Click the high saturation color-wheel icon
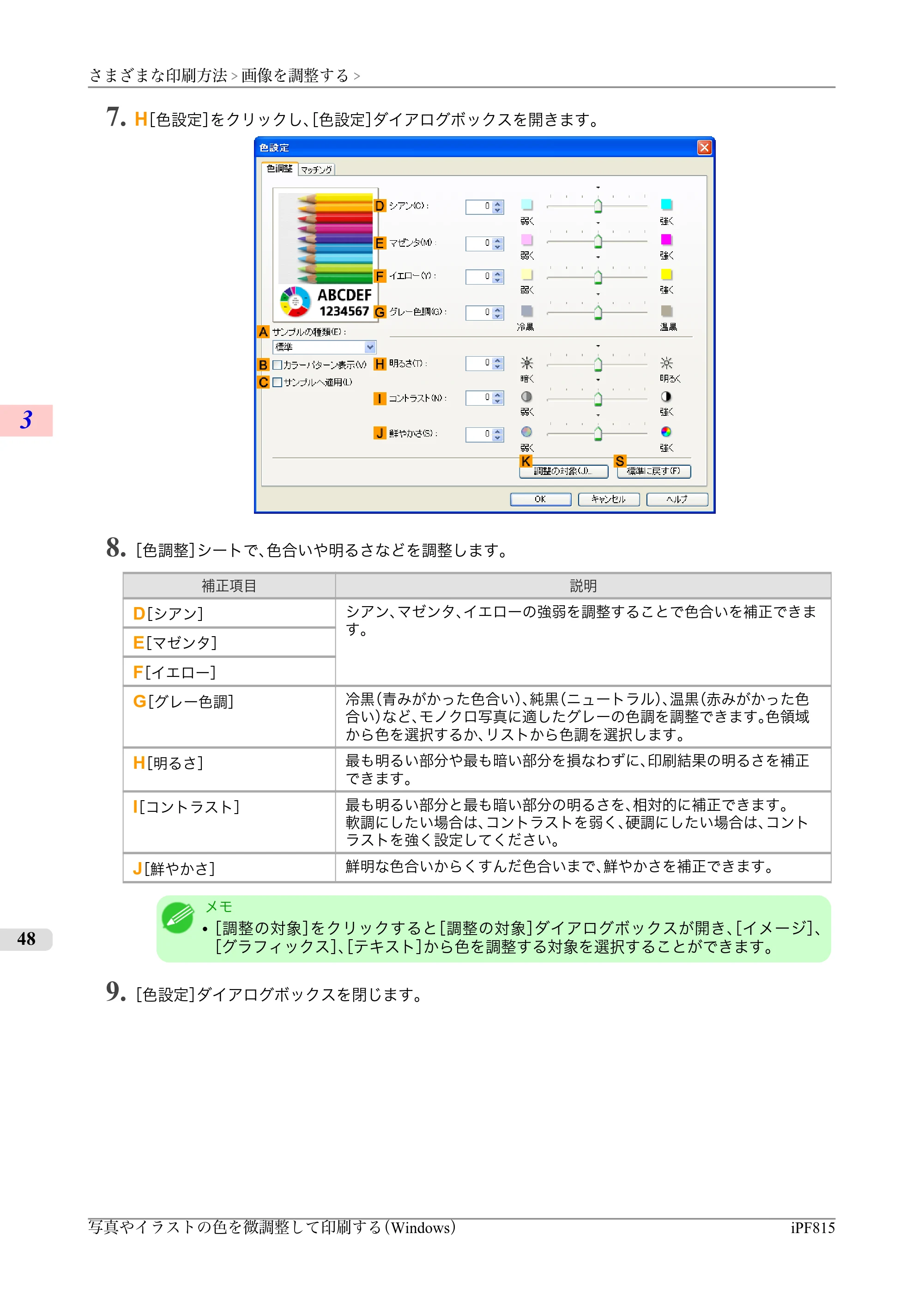The image size is (924, 1307). 666,432
